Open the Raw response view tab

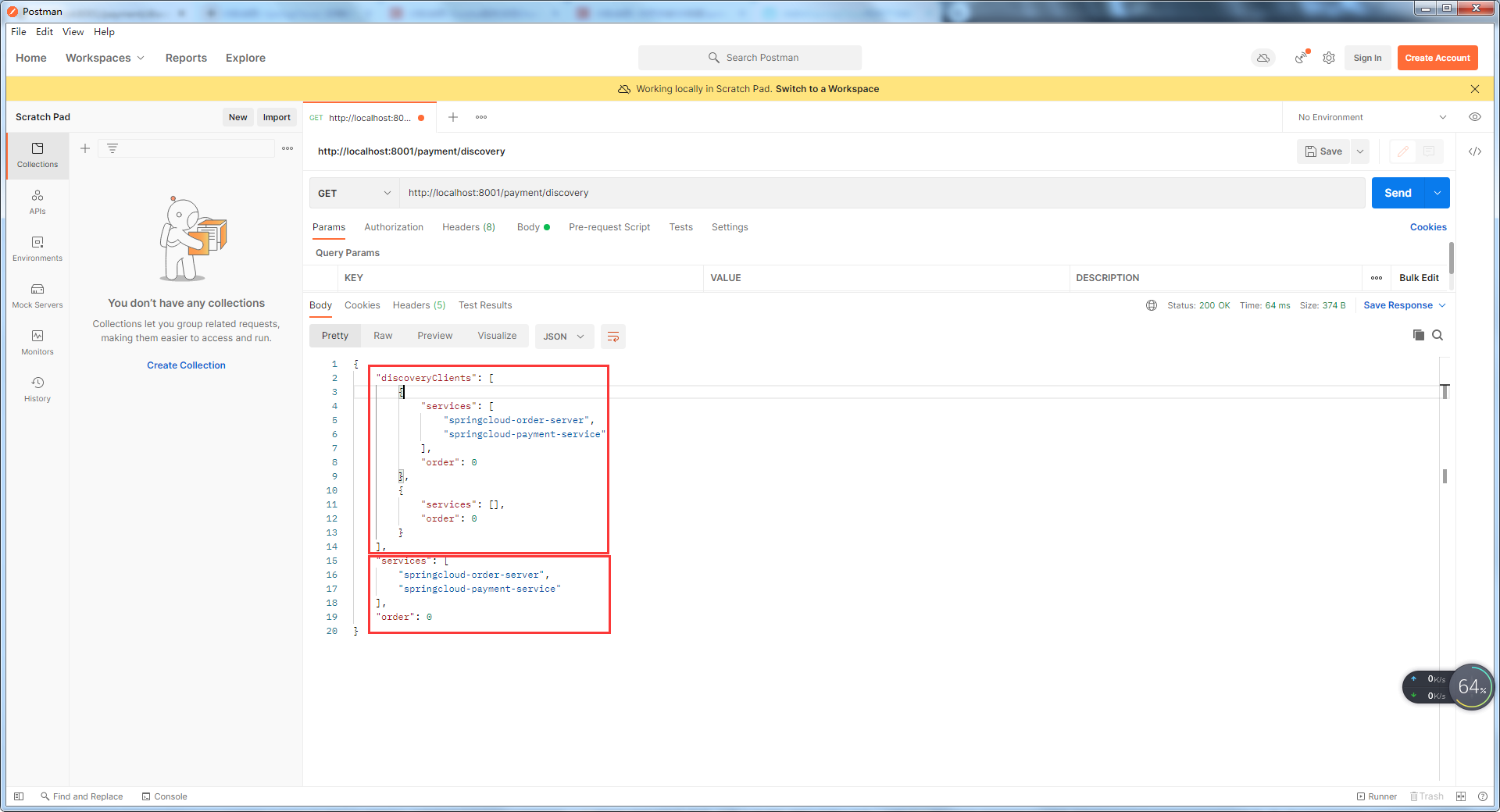383,336
